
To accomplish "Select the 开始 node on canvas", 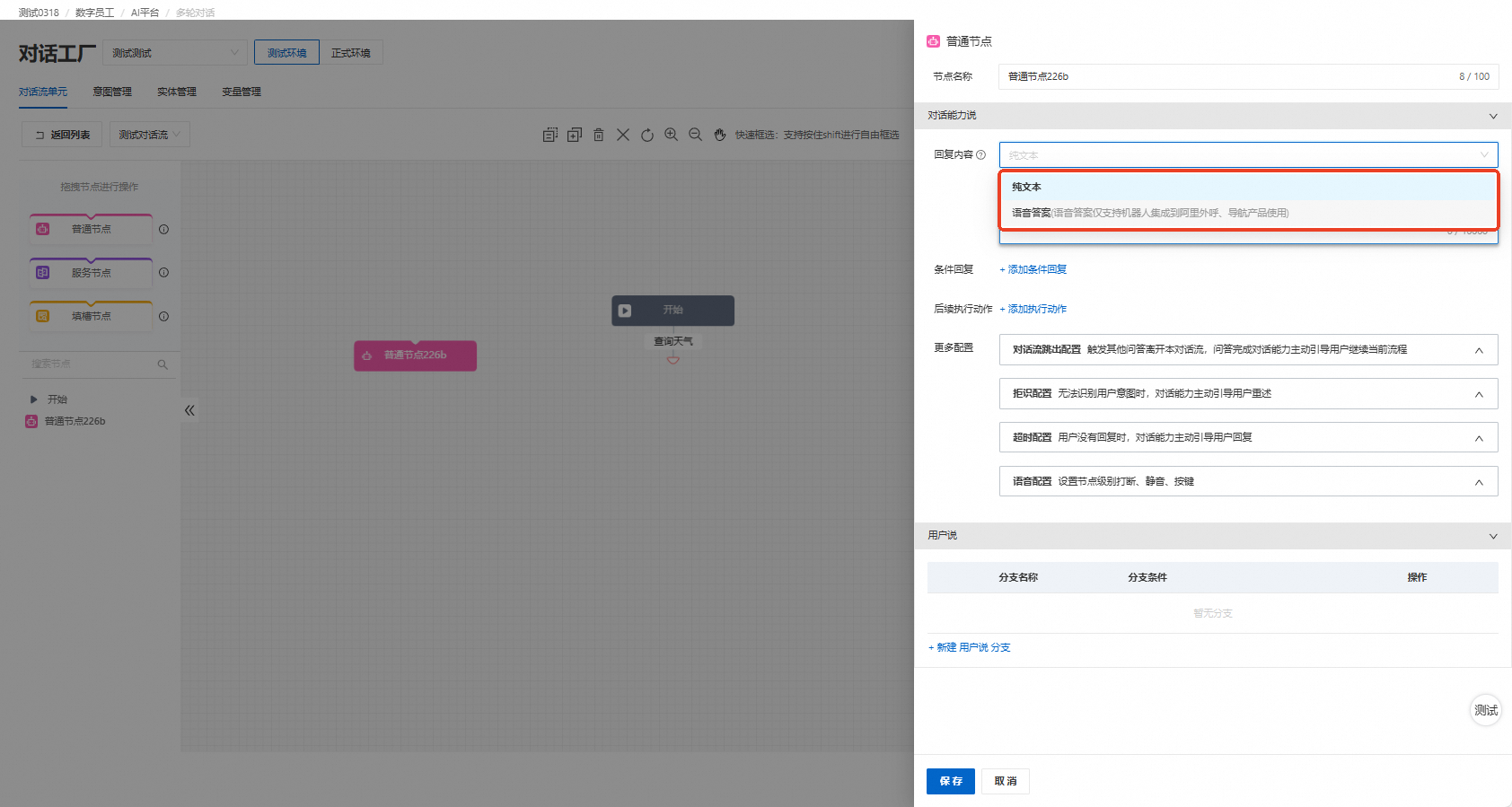I will pyautogui.click(x=673, y=311).
